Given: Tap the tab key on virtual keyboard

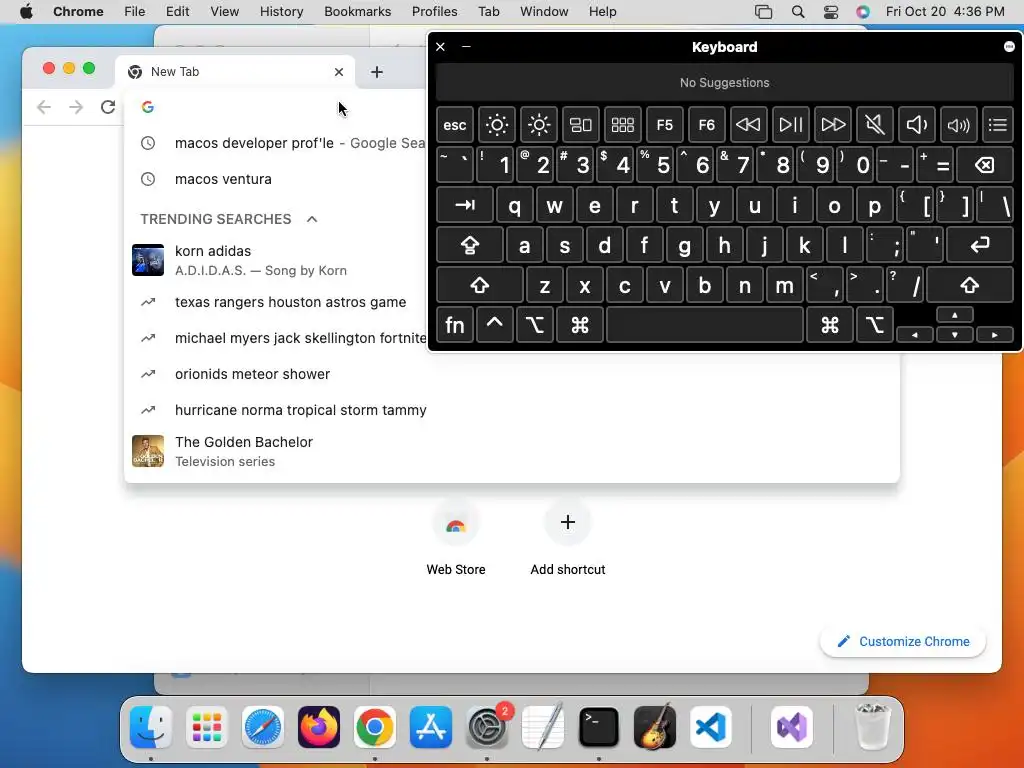Looking at the screenshot, I should (x=465, y=206).
